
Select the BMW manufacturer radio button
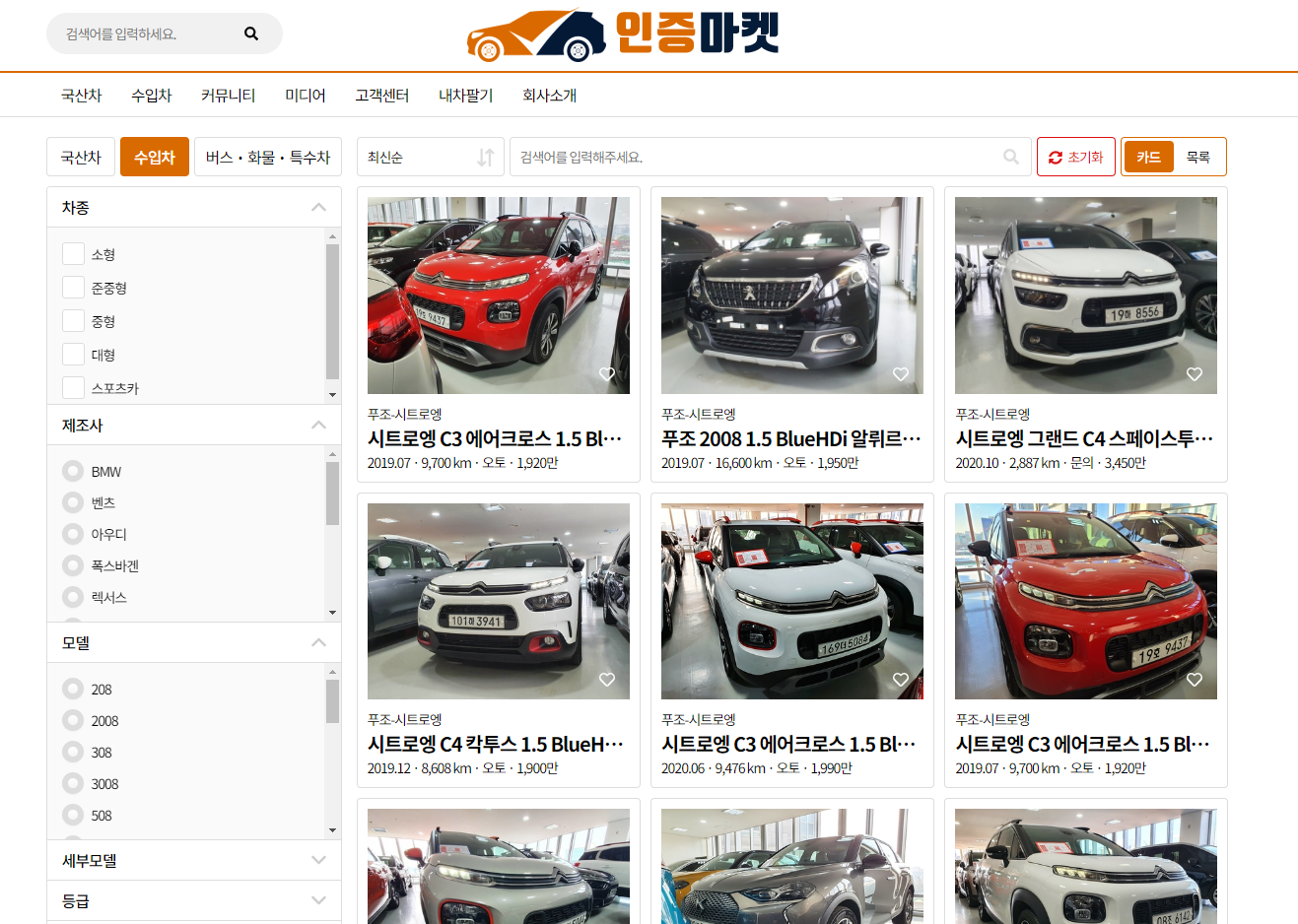(73, 471)
